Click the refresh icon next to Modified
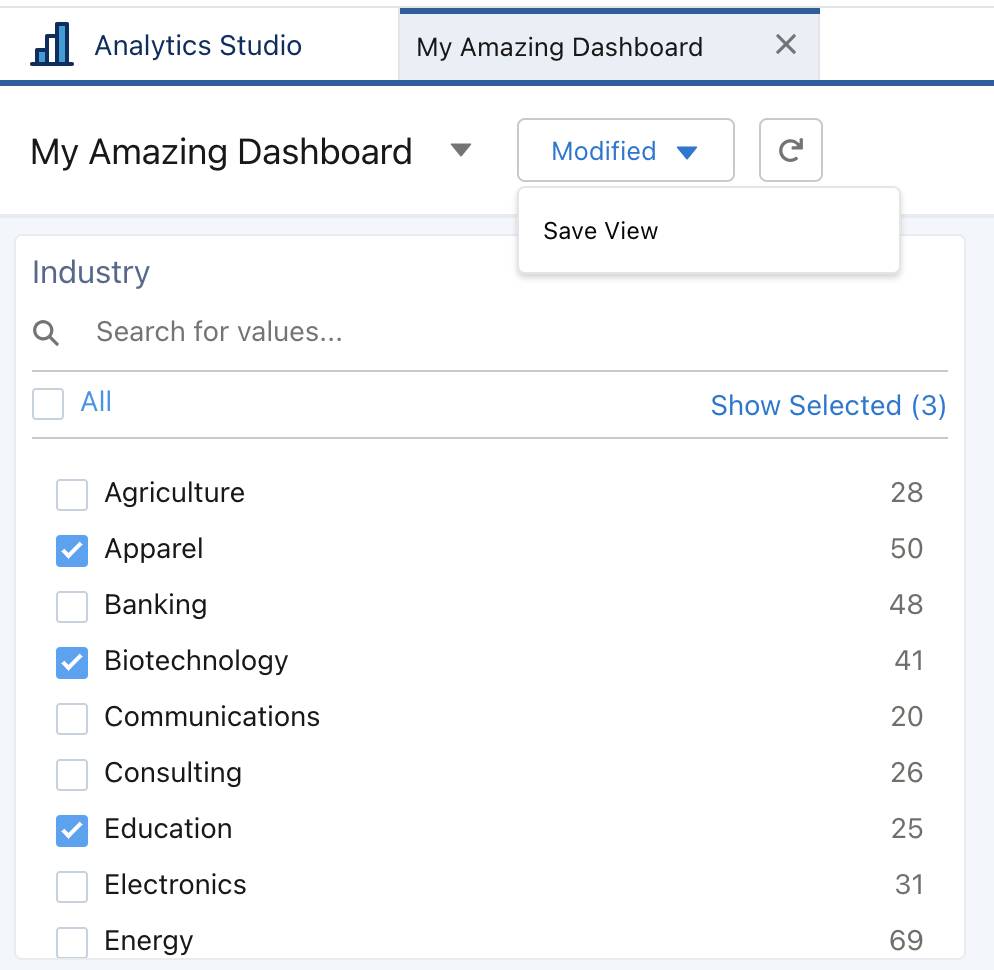Image resolution: width=994 pixels, height=970 pixels. (791, 150)
